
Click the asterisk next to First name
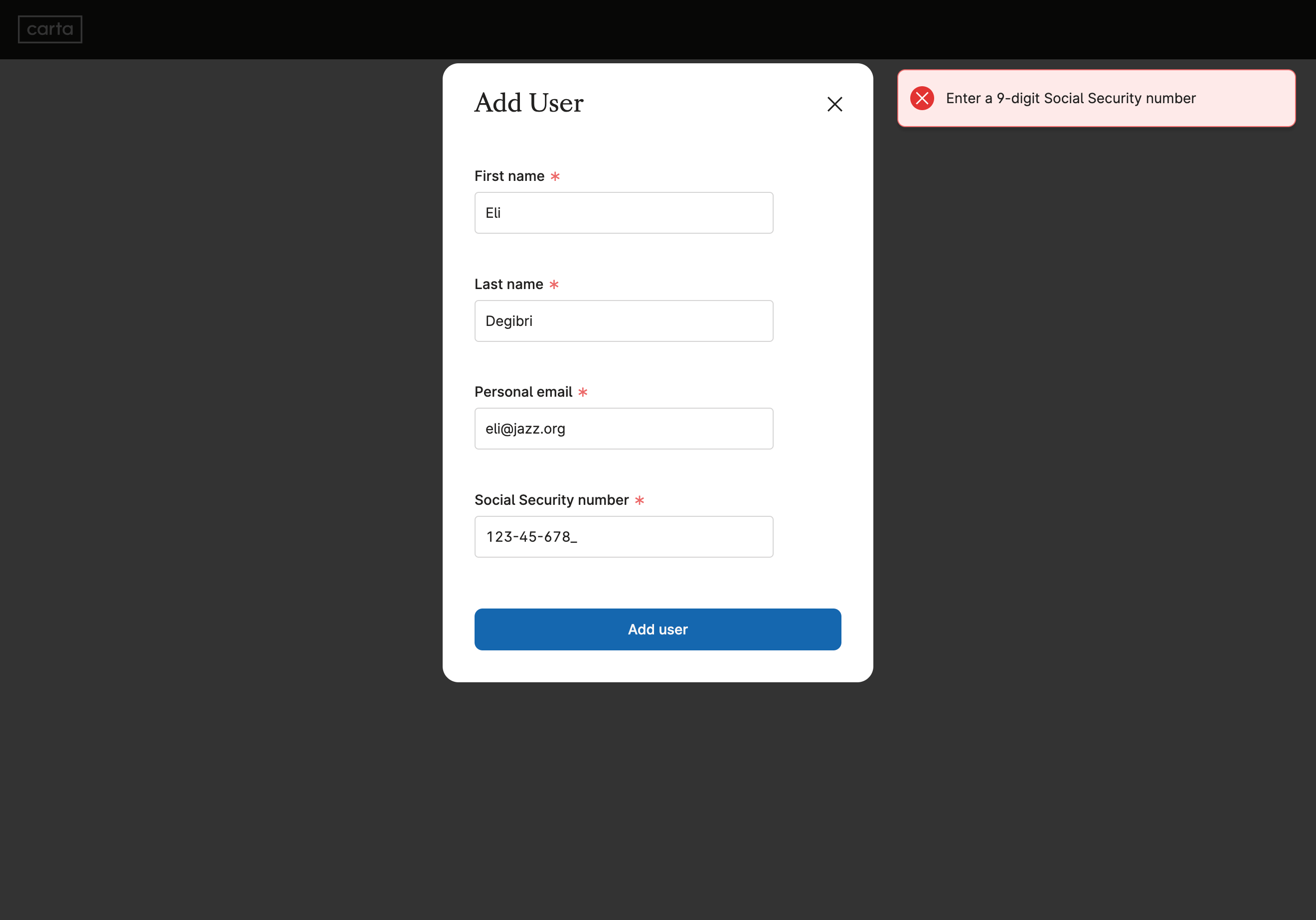555,176
